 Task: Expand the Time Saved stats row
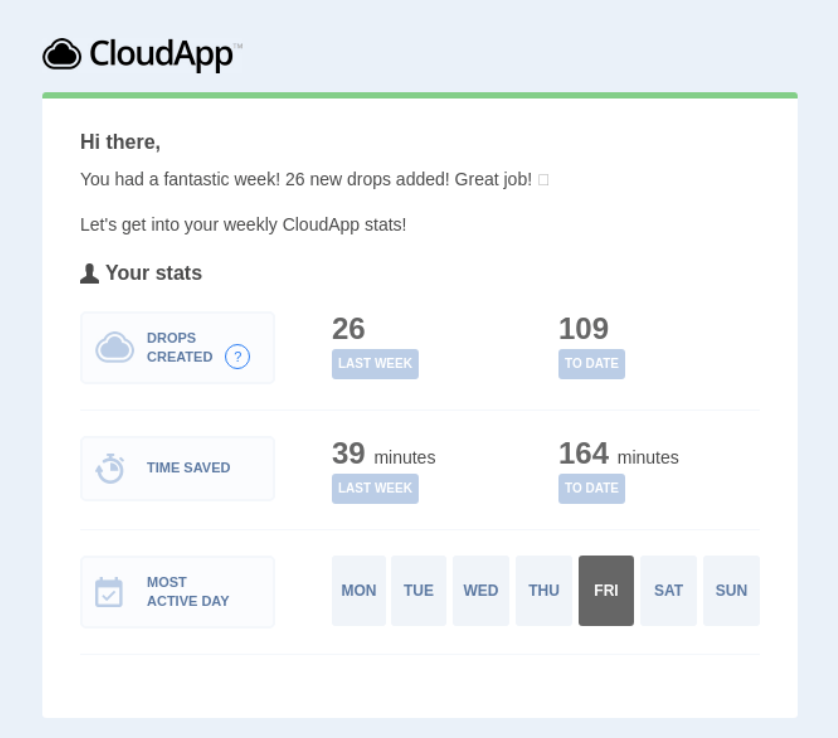[177, 467]
